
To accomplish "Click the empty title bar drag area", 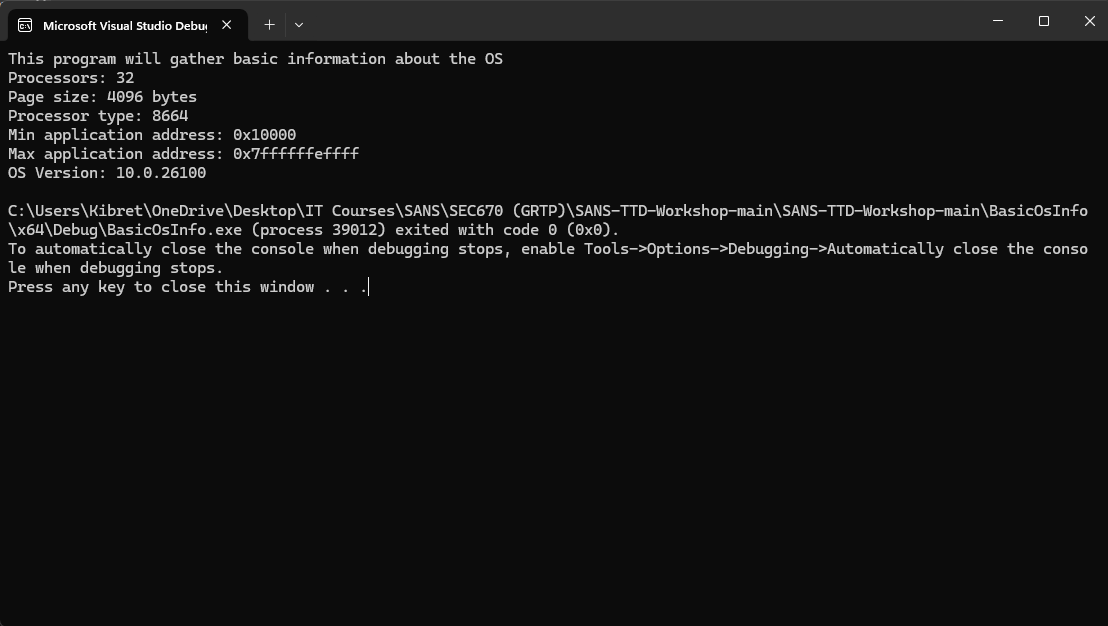I will coord(640,21).
